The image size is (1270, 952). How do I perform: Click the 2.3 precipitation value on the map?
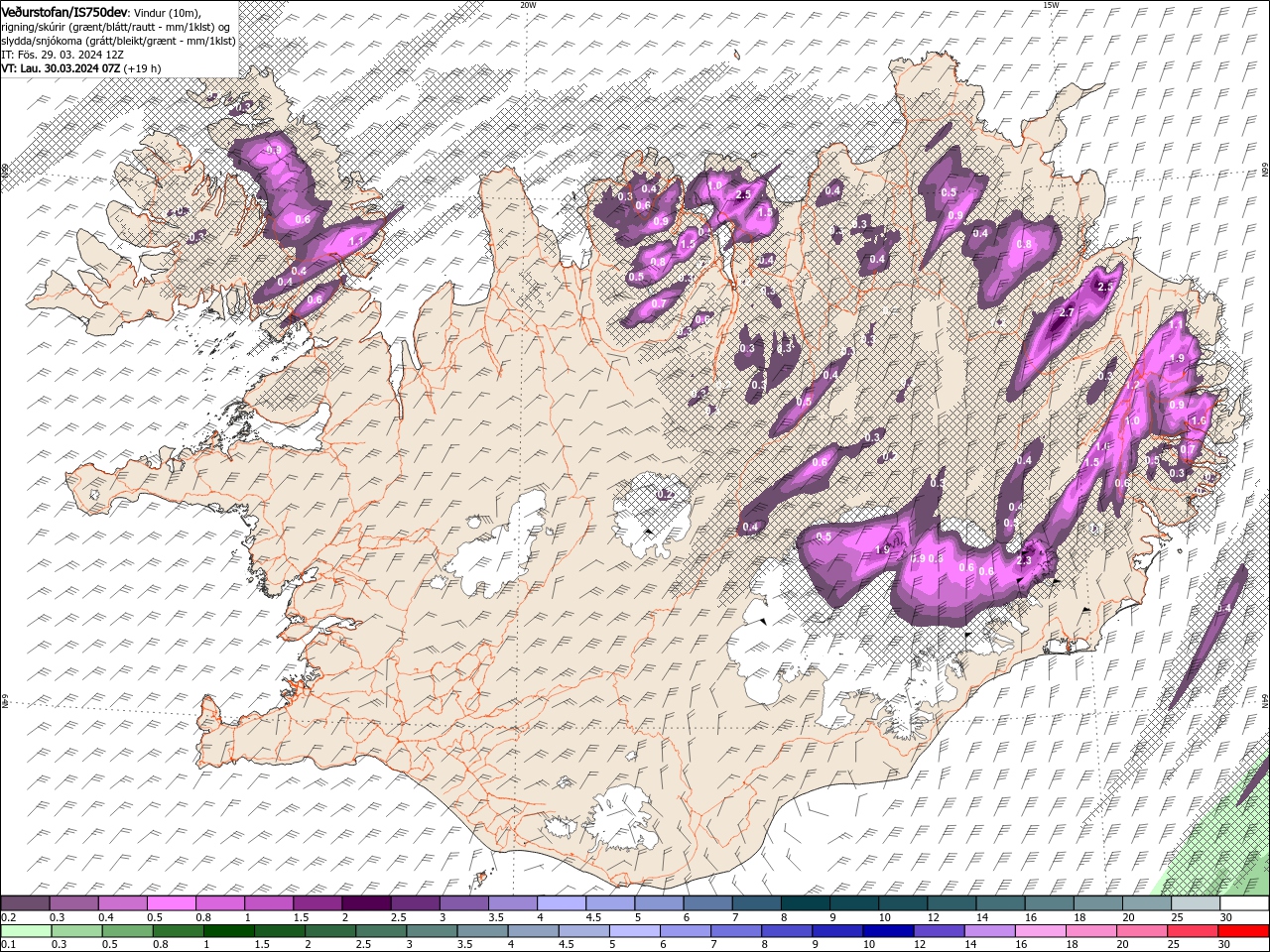point(1025,561)
